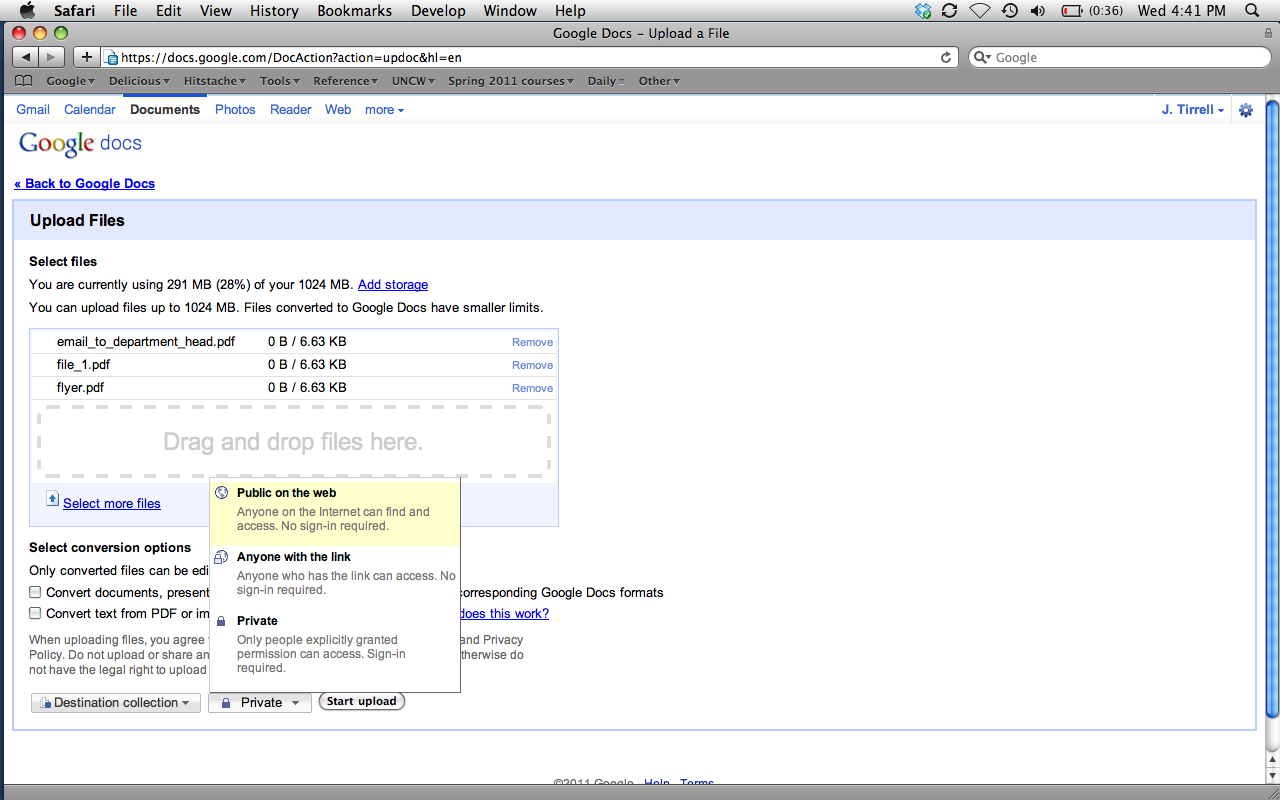1280x800 pixels.
Task: Click the Spotlight search magnifier icon
Action: [1252, 11]
